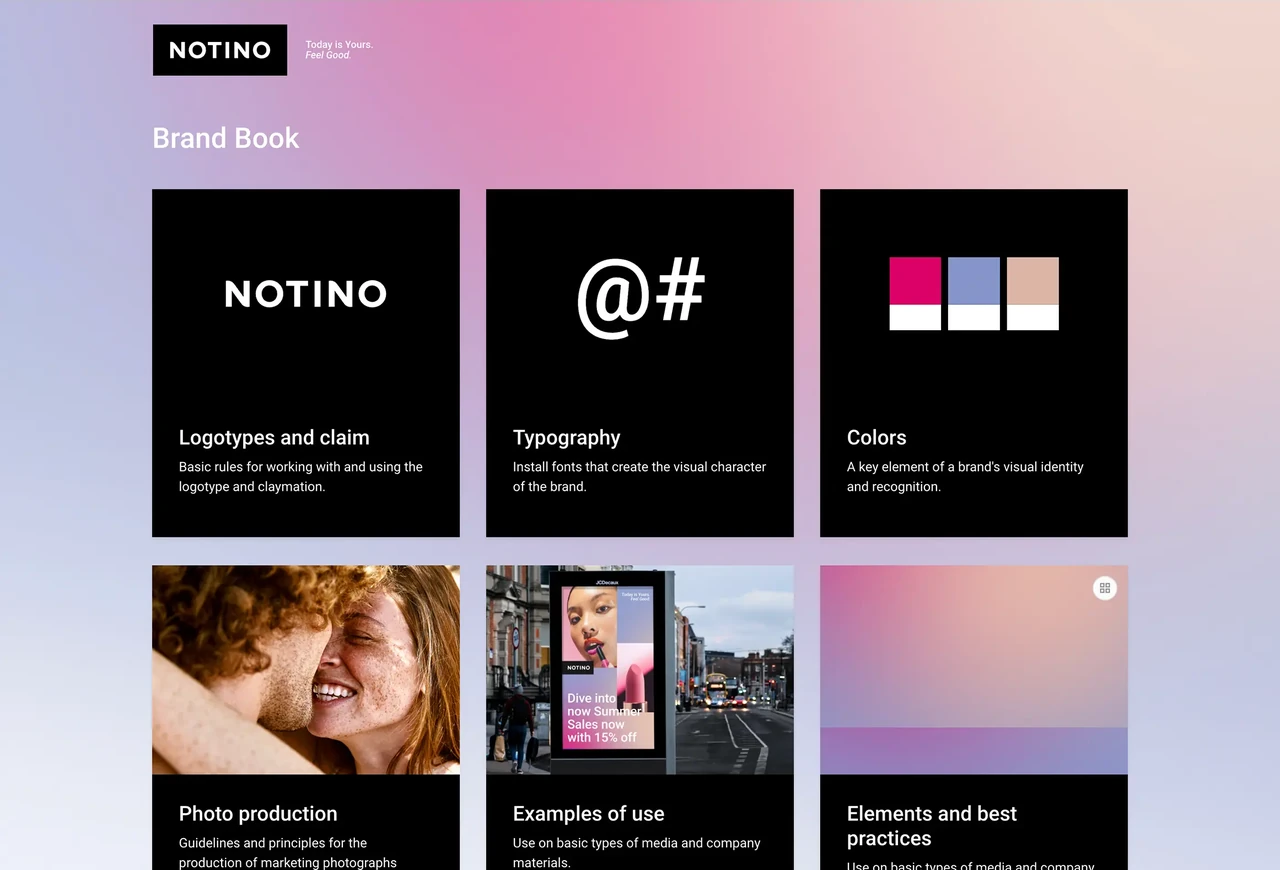Viewport: 1280px width, 870px height.
Task: Open the Examples of use card title
Action: [x=588, y=813]
